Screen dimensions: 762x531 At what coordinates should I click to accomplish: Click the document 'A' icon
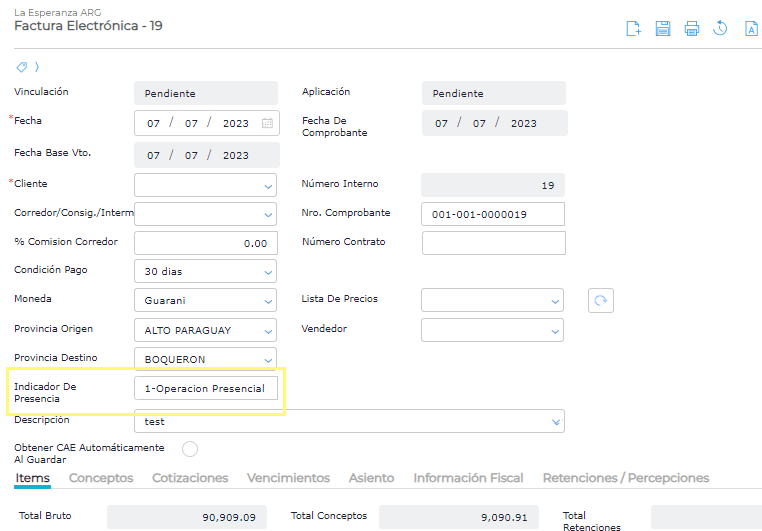(751, 29)
